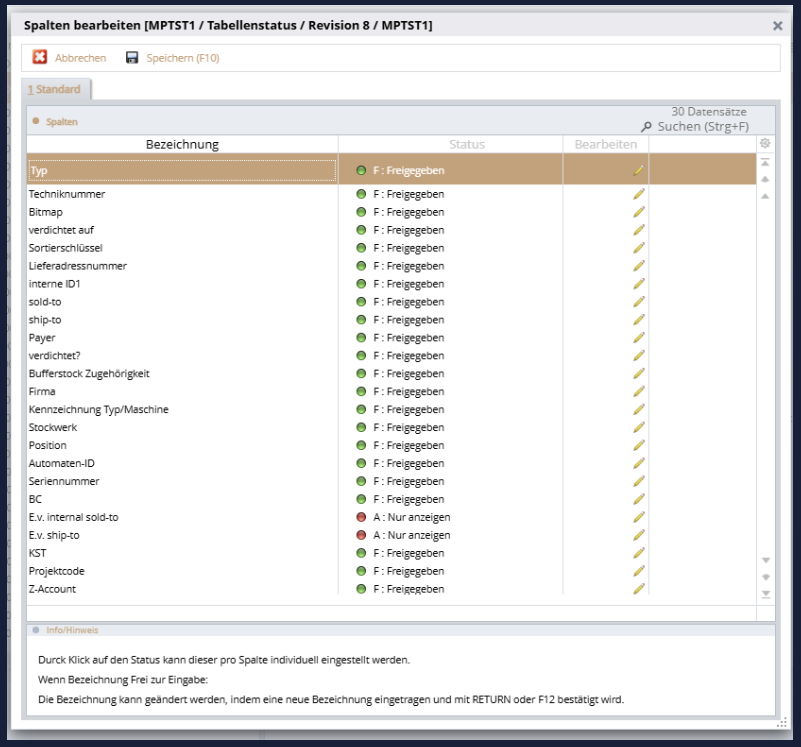The height and width of the screenshot is (747, 801).
Task: Click the Status column header
Action: [466, 145]
